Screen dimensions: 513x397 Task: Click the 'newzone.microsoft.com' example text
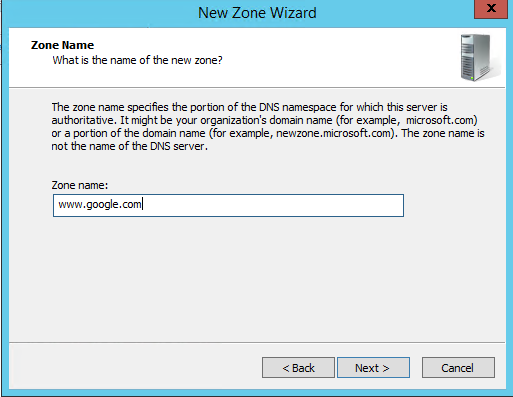coord(333,133)
